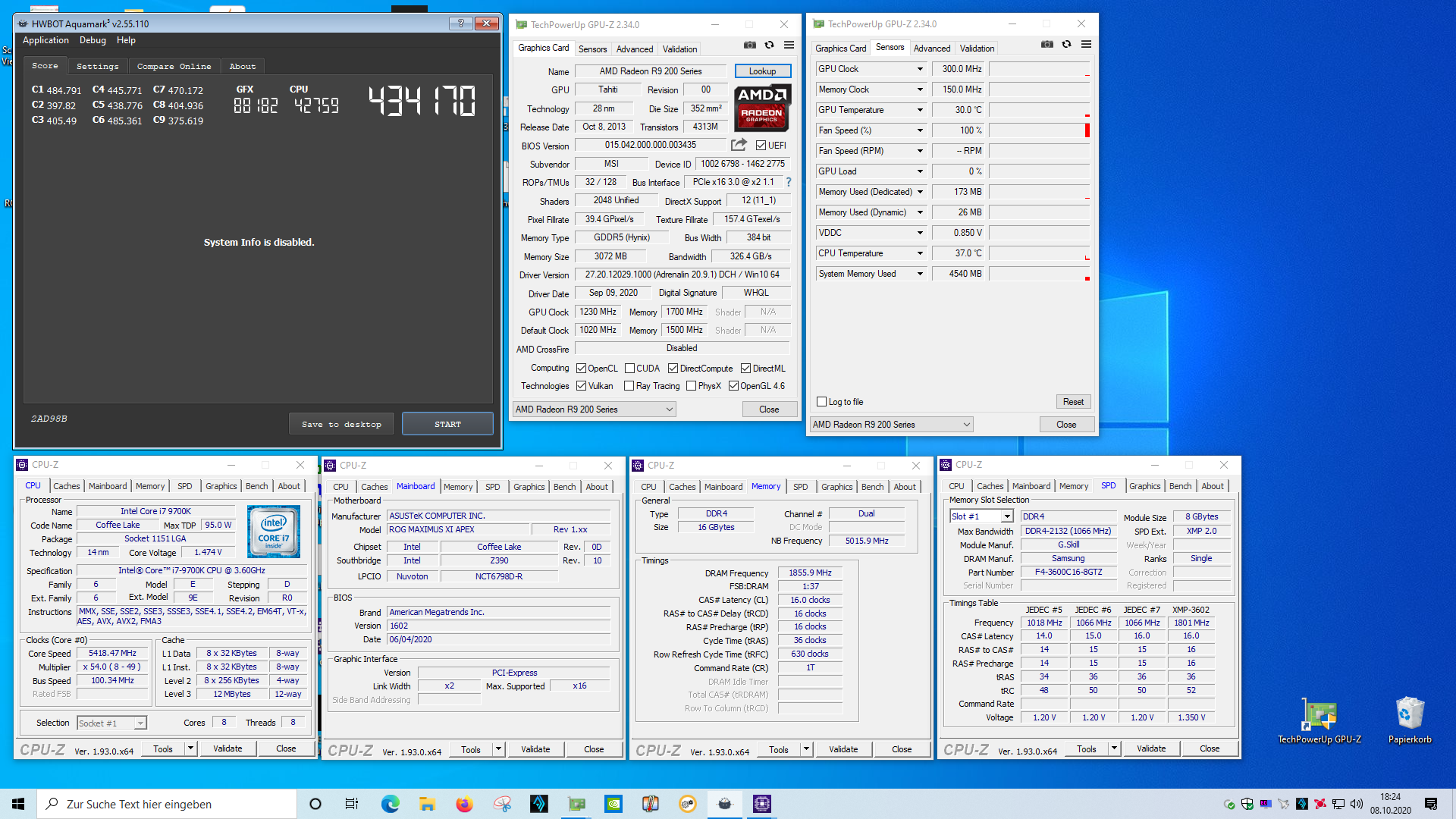Click the Fan Speed (%) sensor graph bar
1456x819 pixels.
tap(1039, 130)
